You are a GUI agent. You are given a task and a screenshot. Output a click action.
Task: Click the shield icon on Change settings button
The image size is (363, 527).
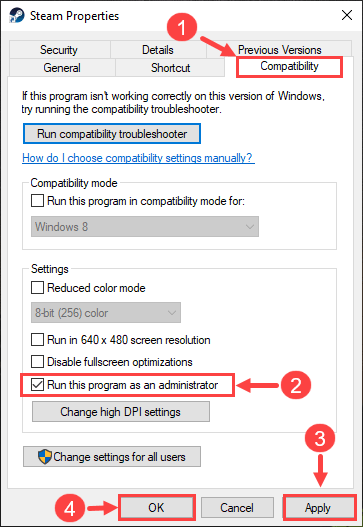pos(45,457)
